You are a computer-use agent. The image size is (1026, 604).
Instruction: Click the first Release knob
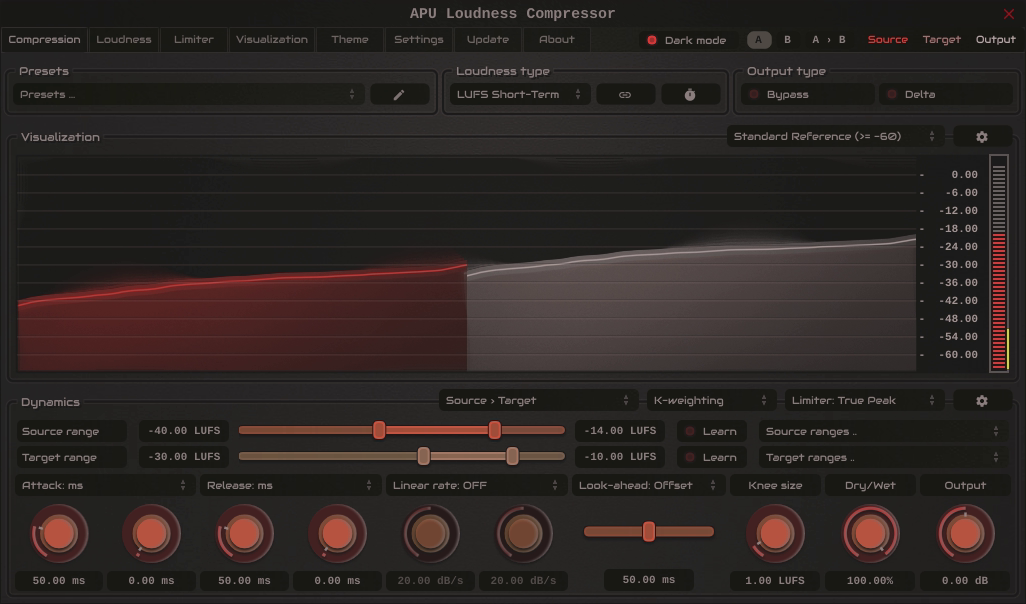244,534
